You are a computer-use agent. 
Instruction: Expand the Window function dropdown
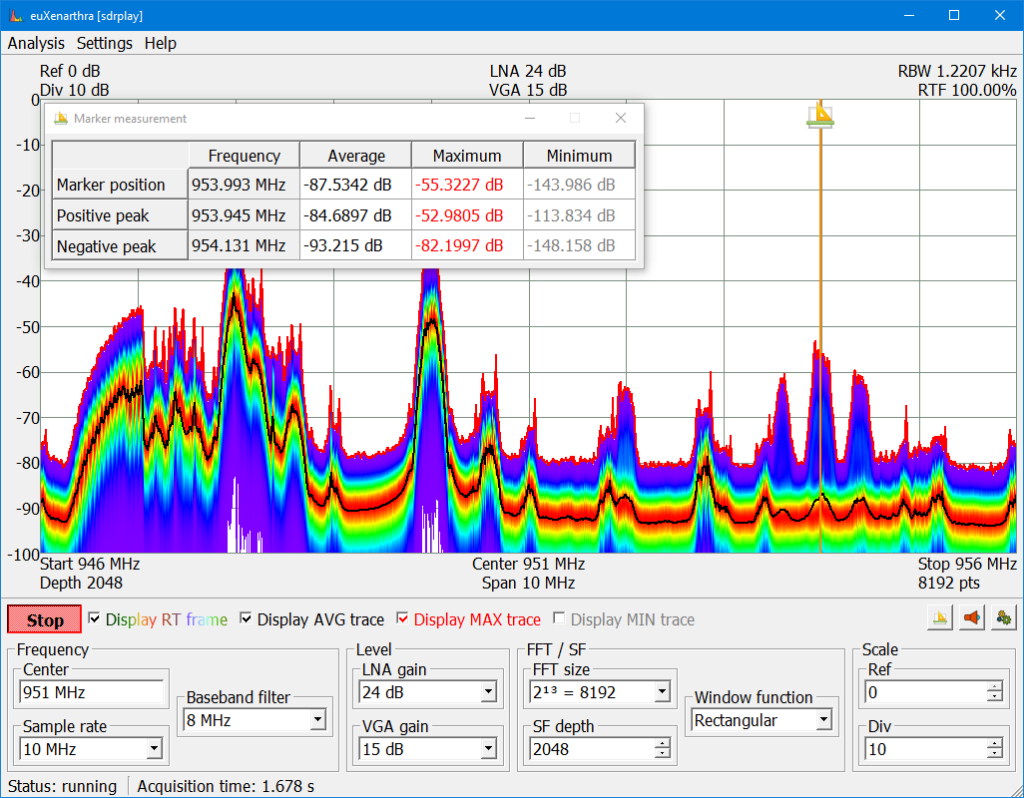point(823,719)
